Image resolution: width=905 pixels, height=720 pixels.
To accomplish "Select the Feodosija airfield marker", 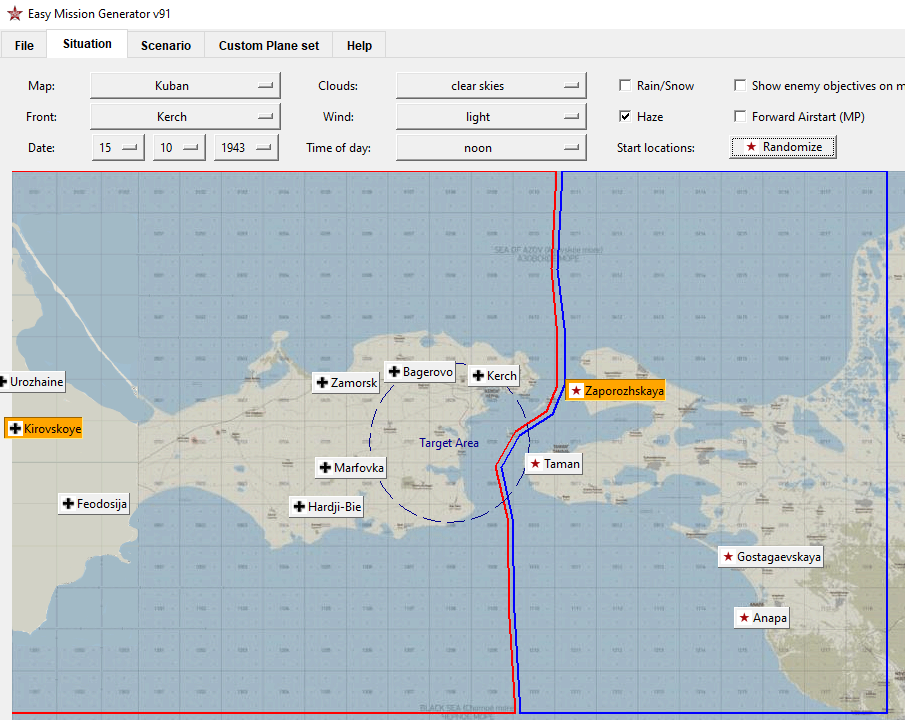I will pos(94,504).
